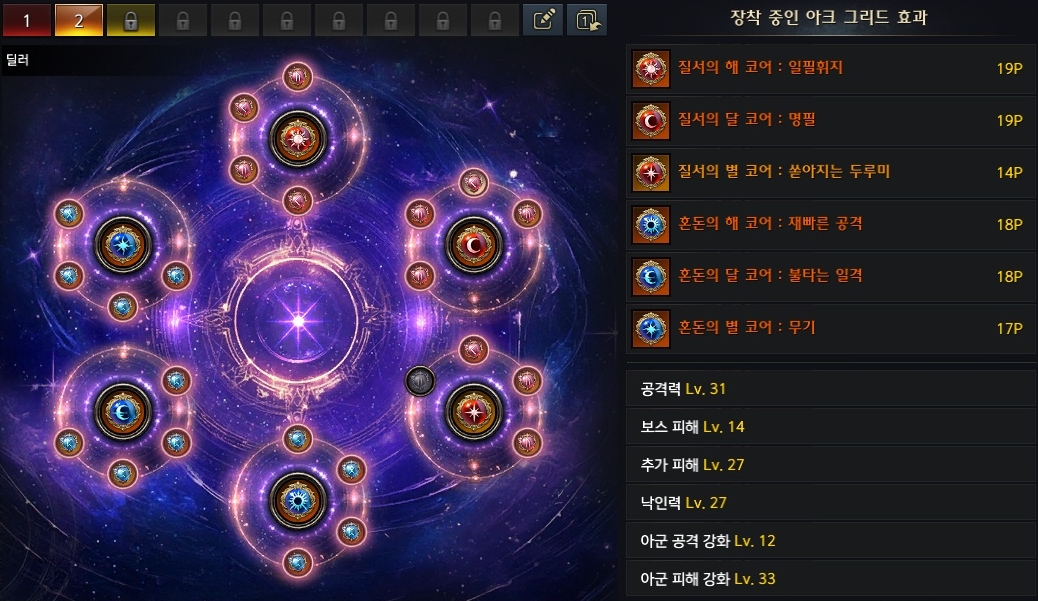
Task: Select the Chaos Moon core in grid
Action: click(x=123, y=412)
